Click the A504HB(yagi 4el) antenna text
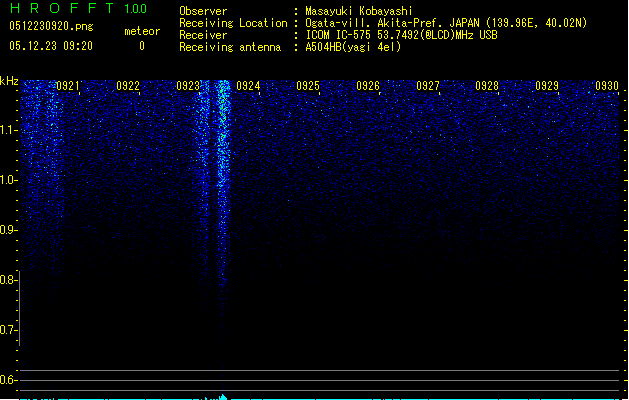 click(x=353, y=47)
